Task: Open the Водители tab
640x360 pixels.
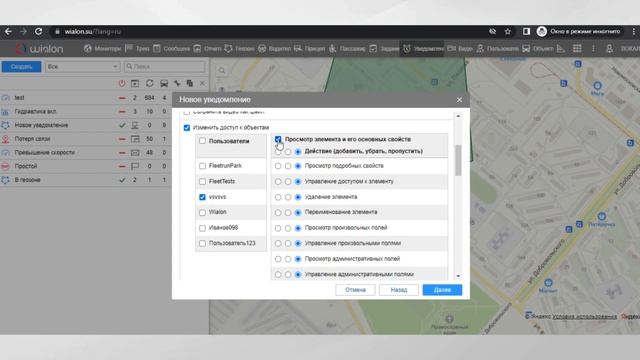Action: [274, 49]
